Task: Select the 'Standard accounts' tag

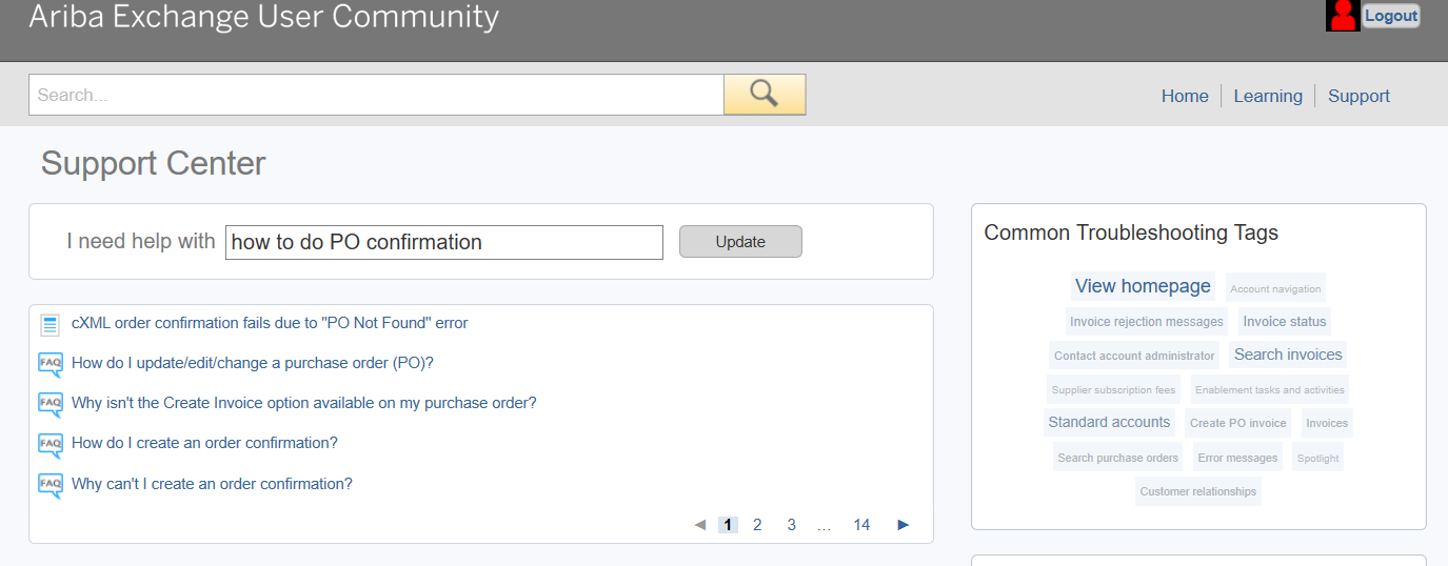Action: point(1109,422)
